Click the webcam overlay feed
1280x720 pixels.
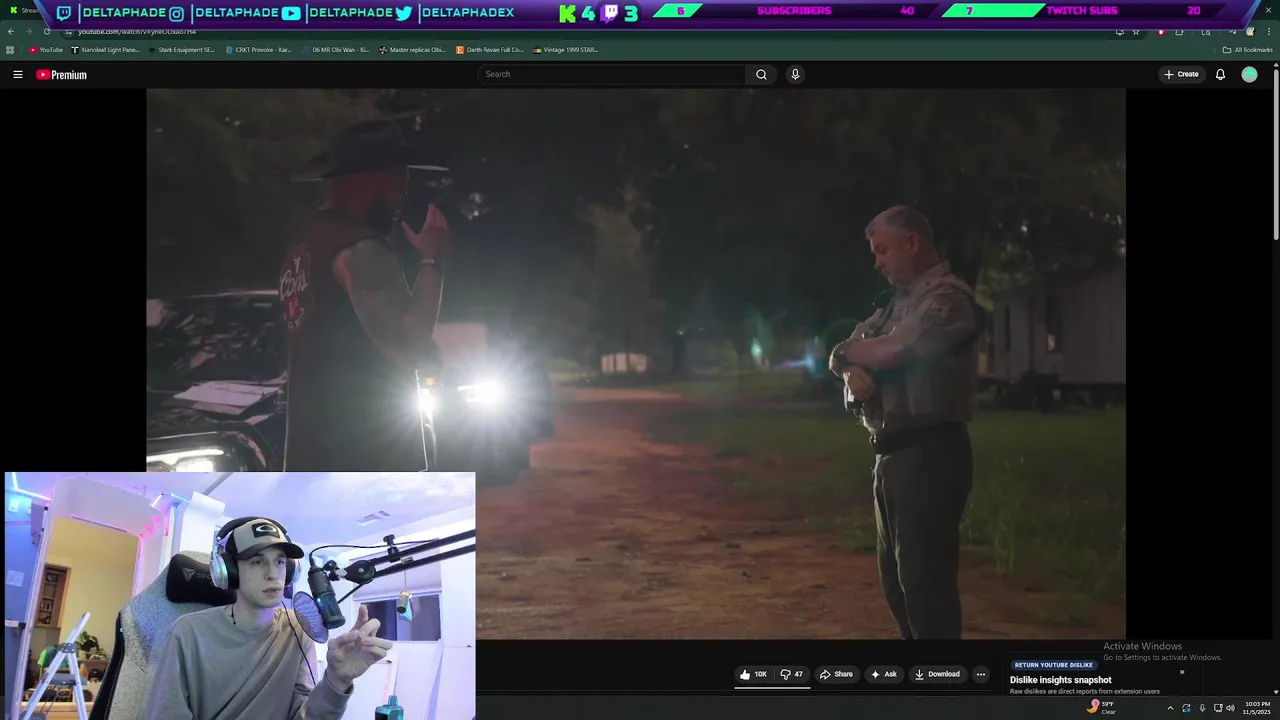[240, 596]
